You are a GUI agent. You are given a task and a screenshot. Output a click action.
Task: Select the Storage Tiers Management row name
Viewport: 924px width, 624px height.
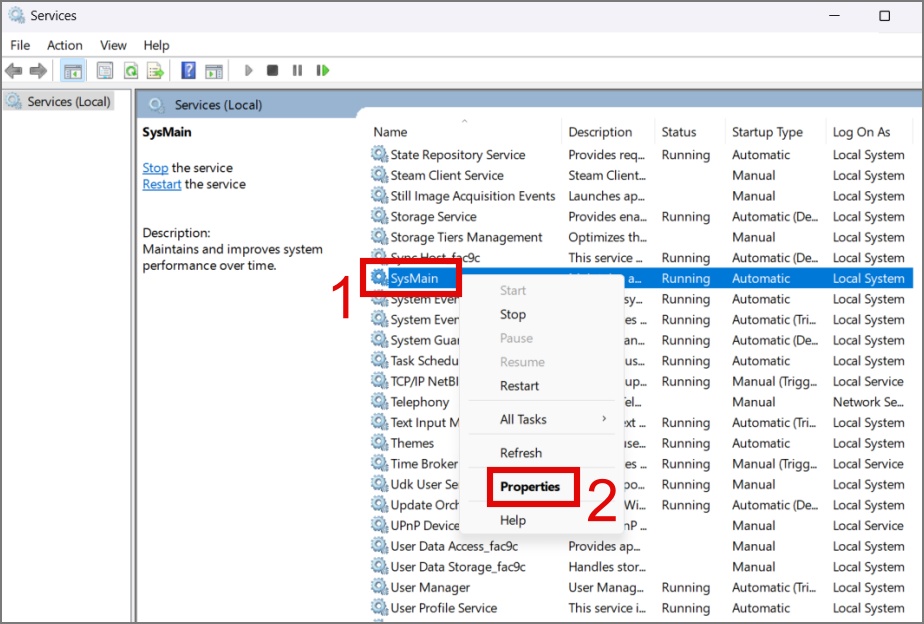[x=467, y=237]
